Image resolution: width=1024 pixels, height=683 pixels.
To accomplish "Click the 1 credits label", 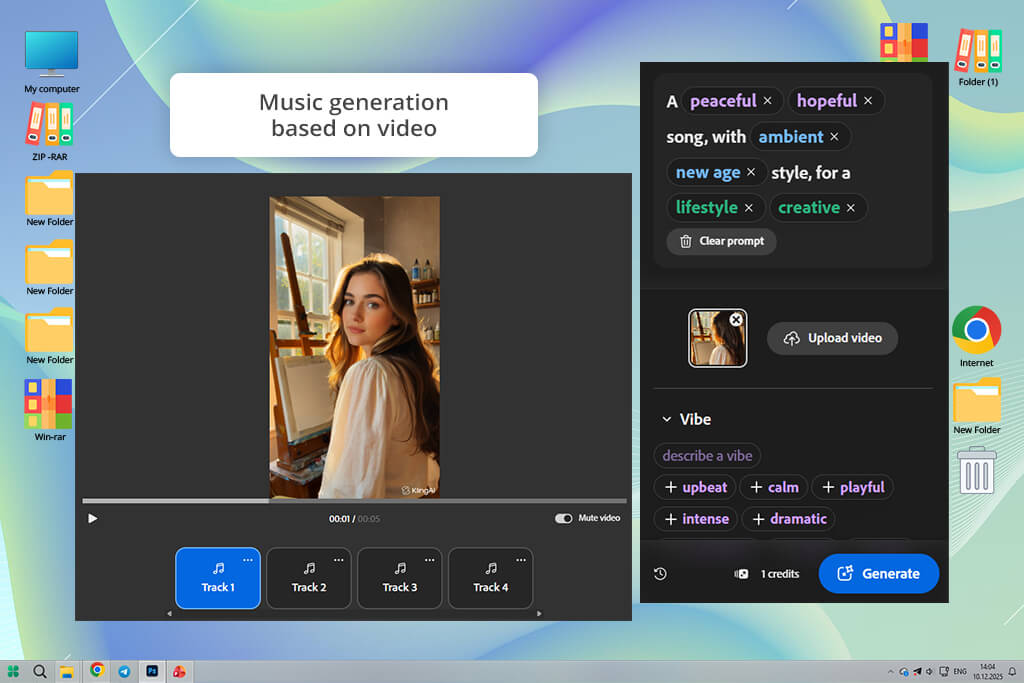I will (780, 574).
